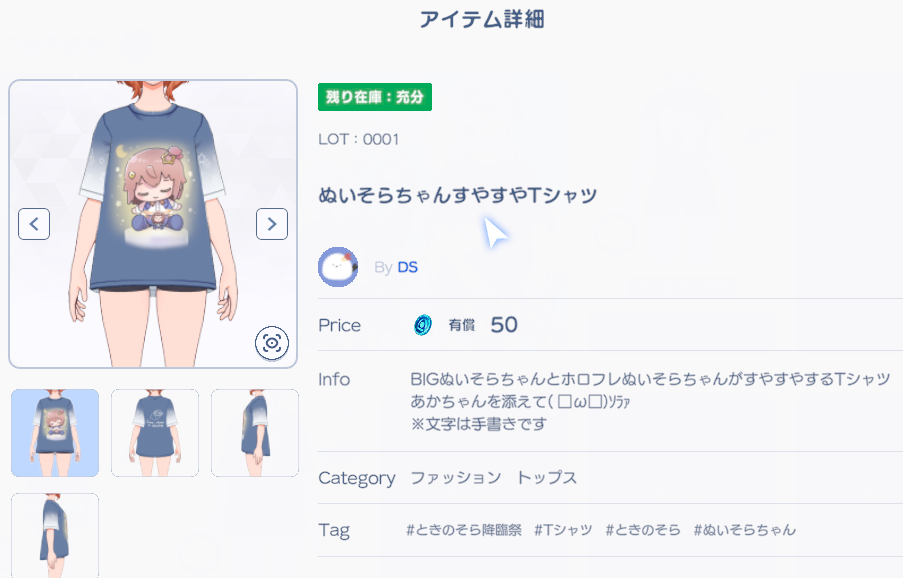Show the next preview image

click(x=272, y=224)
